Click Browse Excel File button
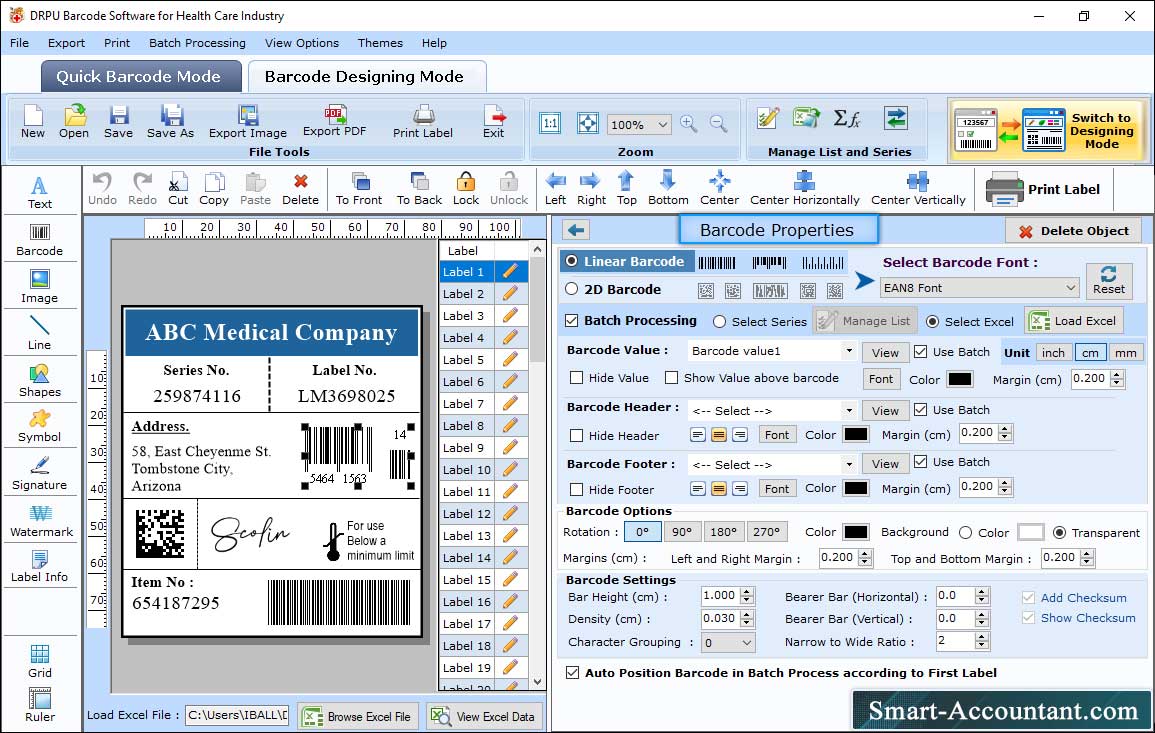This screenshot has width=1155, height=733. [358, 716]
